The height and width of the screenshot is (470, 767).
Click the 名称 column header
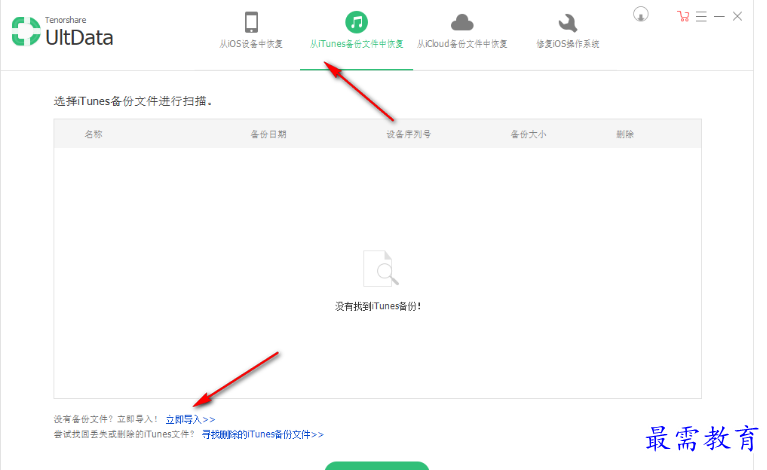tap(93, 134)
